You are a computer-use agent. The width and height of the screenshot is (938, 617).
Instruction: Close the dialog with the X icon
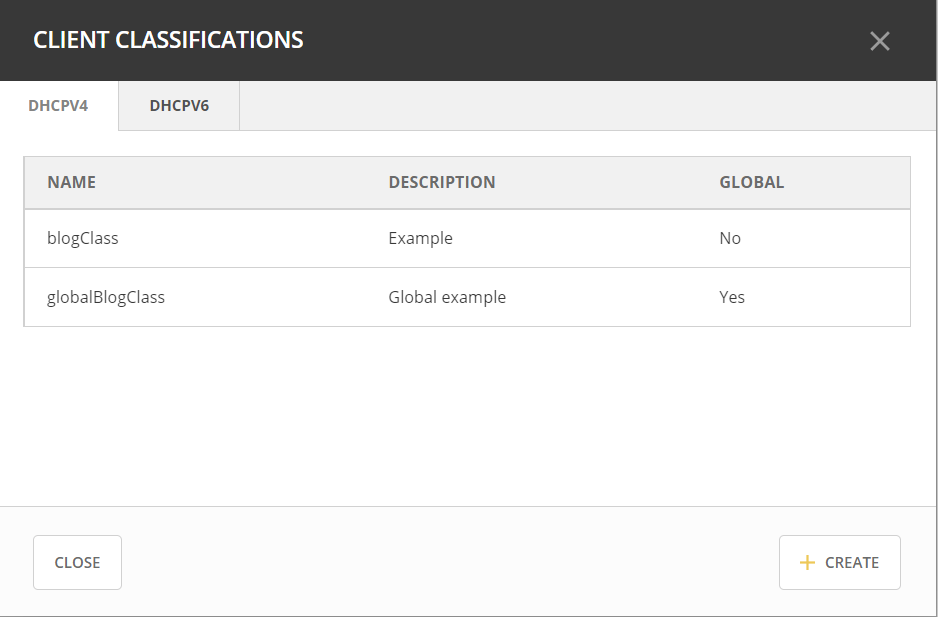[879, 41]
